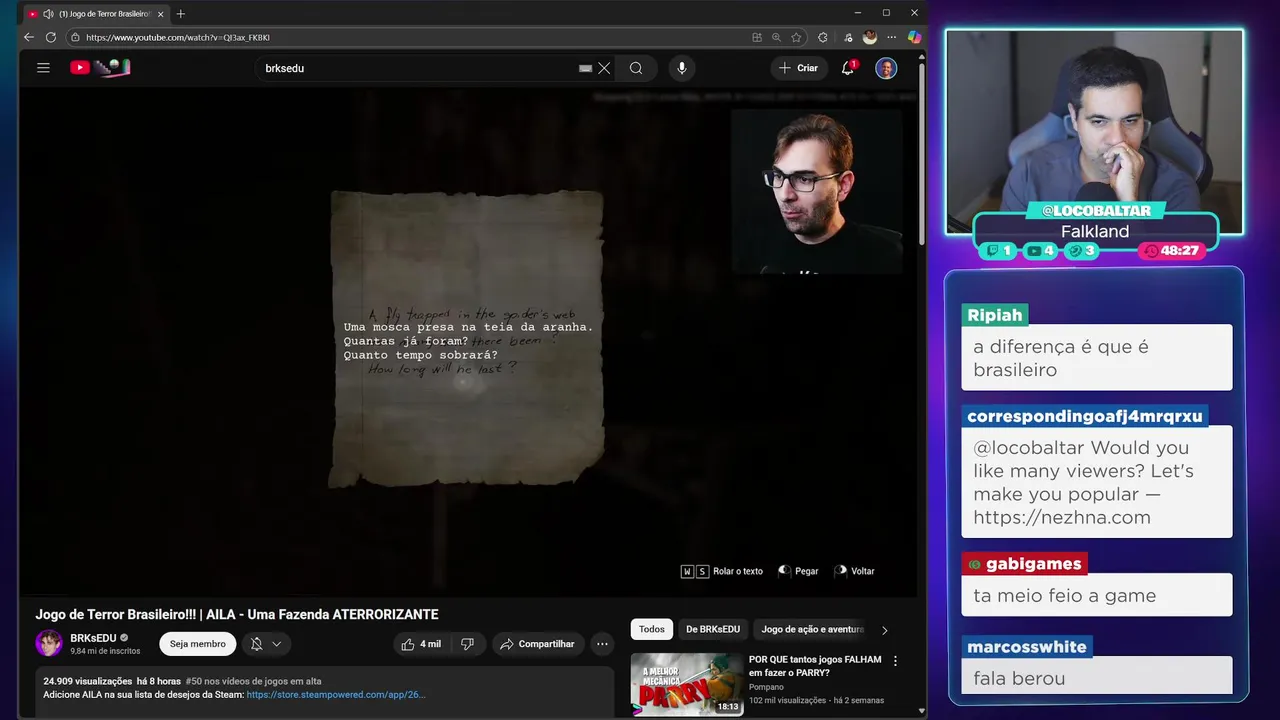The height and width of the screenshot is (720, 1280).
Task: Open the Criar create button
Action: (x=799, y=68)
